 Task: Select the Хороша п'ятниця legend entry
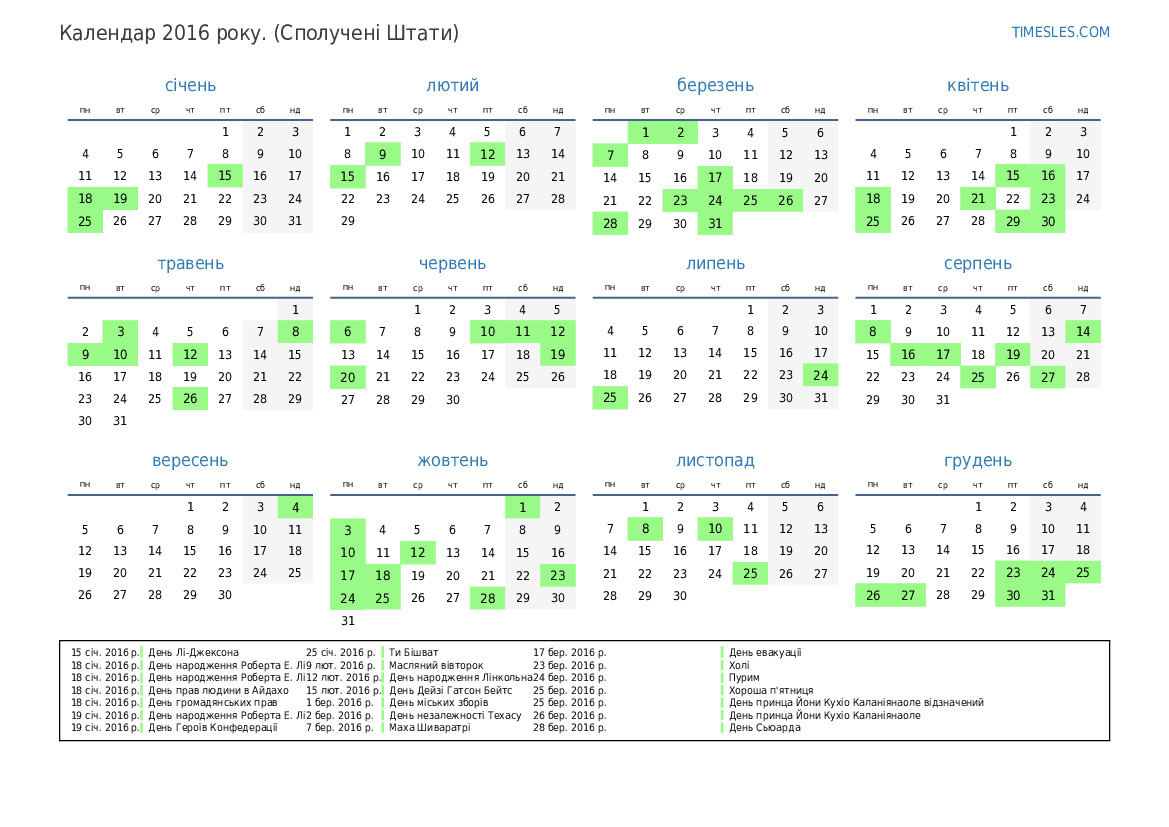771,690
